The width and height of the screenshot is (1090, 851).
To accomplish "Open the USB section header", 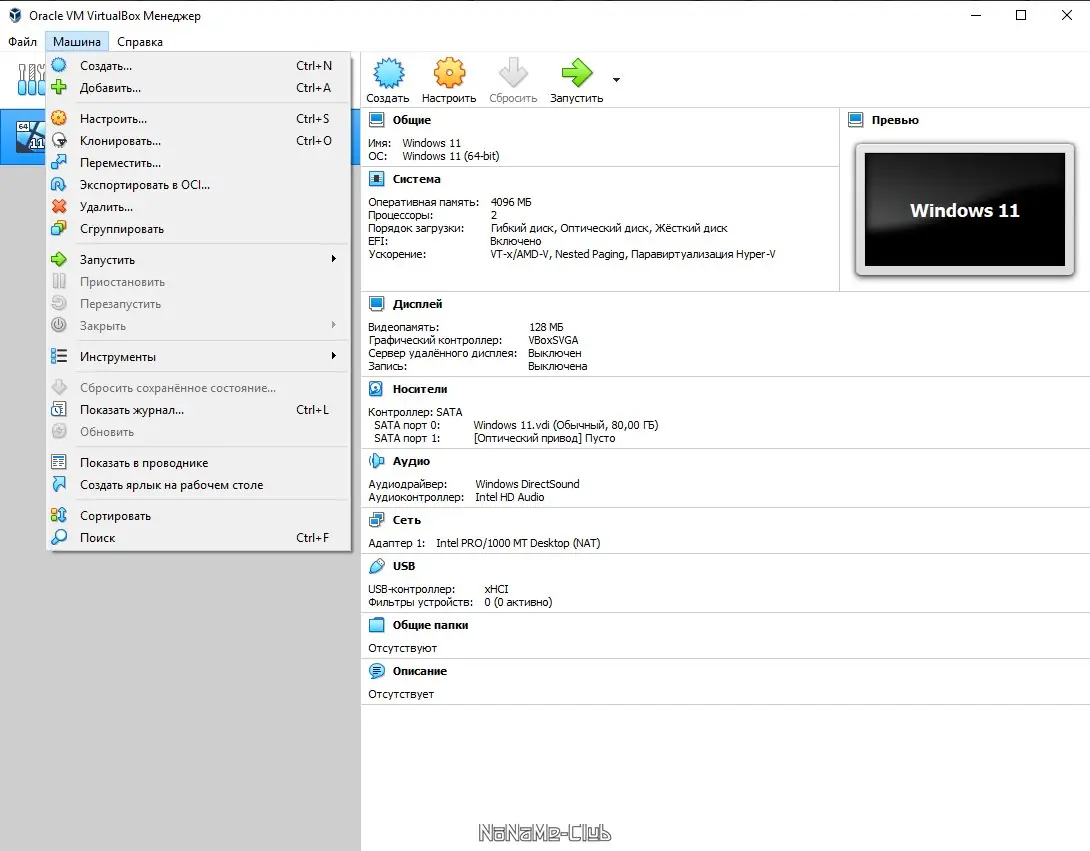I will coord(404,566).
